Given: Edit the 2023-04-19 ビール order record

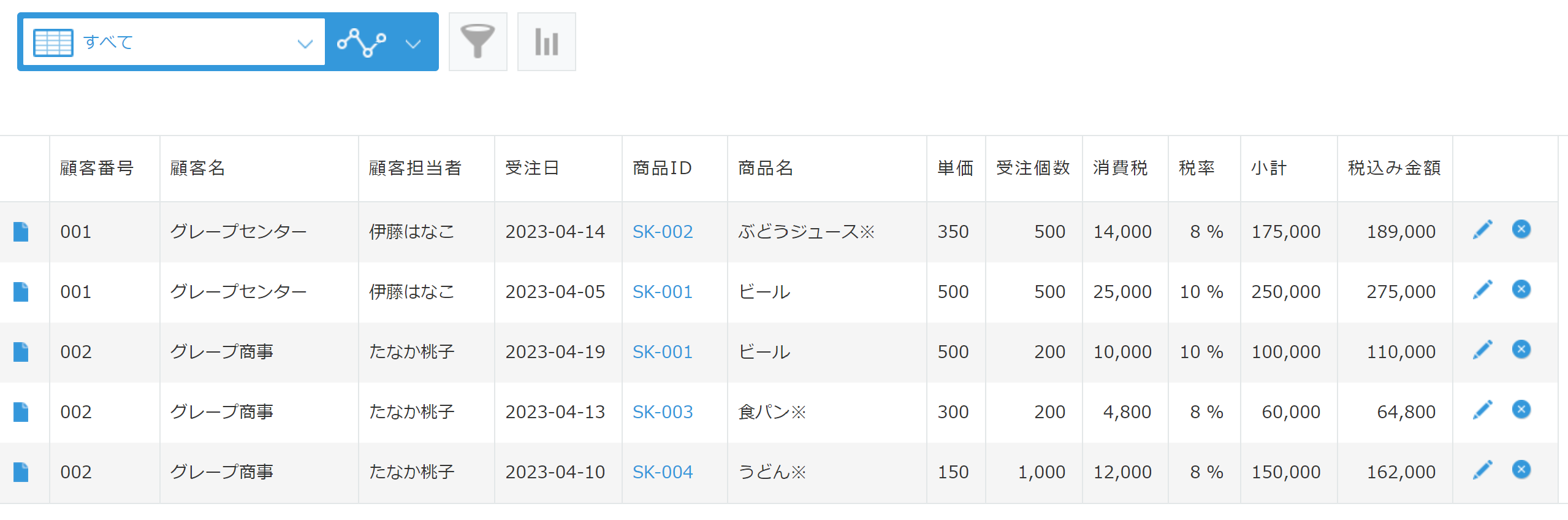Looking at the screenshot, I should [x=1482, y=350].
